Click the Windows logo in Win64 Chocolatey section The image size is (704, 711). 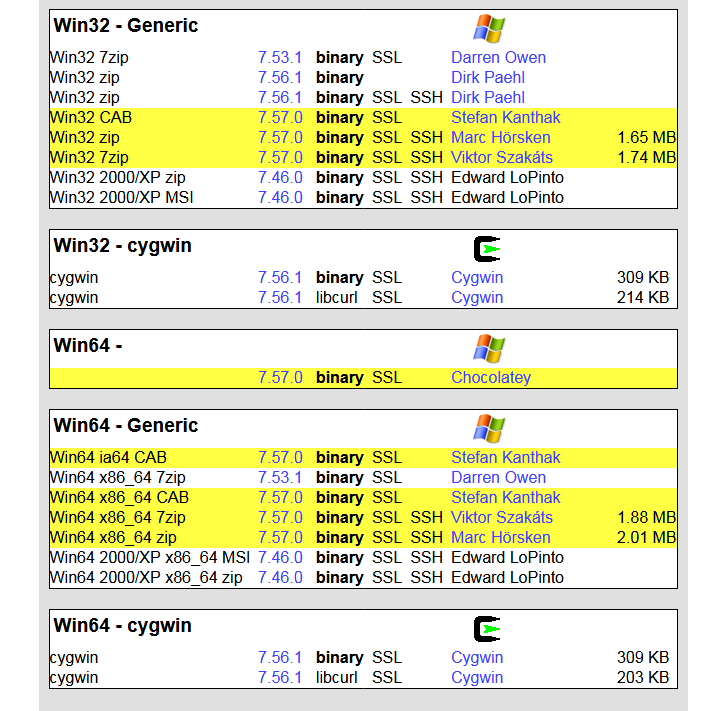489,349
